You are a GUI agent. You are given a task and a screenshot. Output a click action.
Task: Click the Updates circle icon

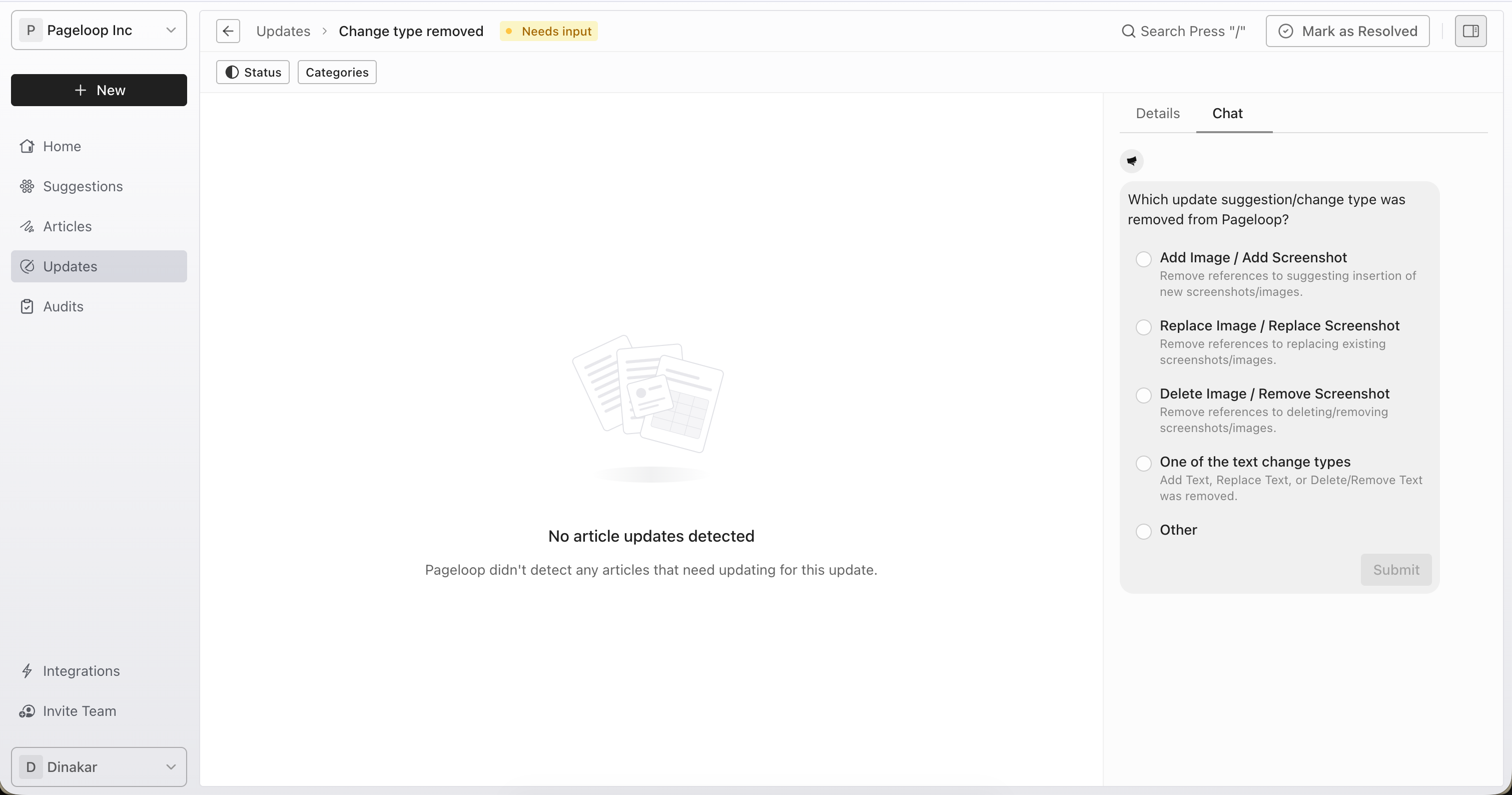click(x=27, y=266)
